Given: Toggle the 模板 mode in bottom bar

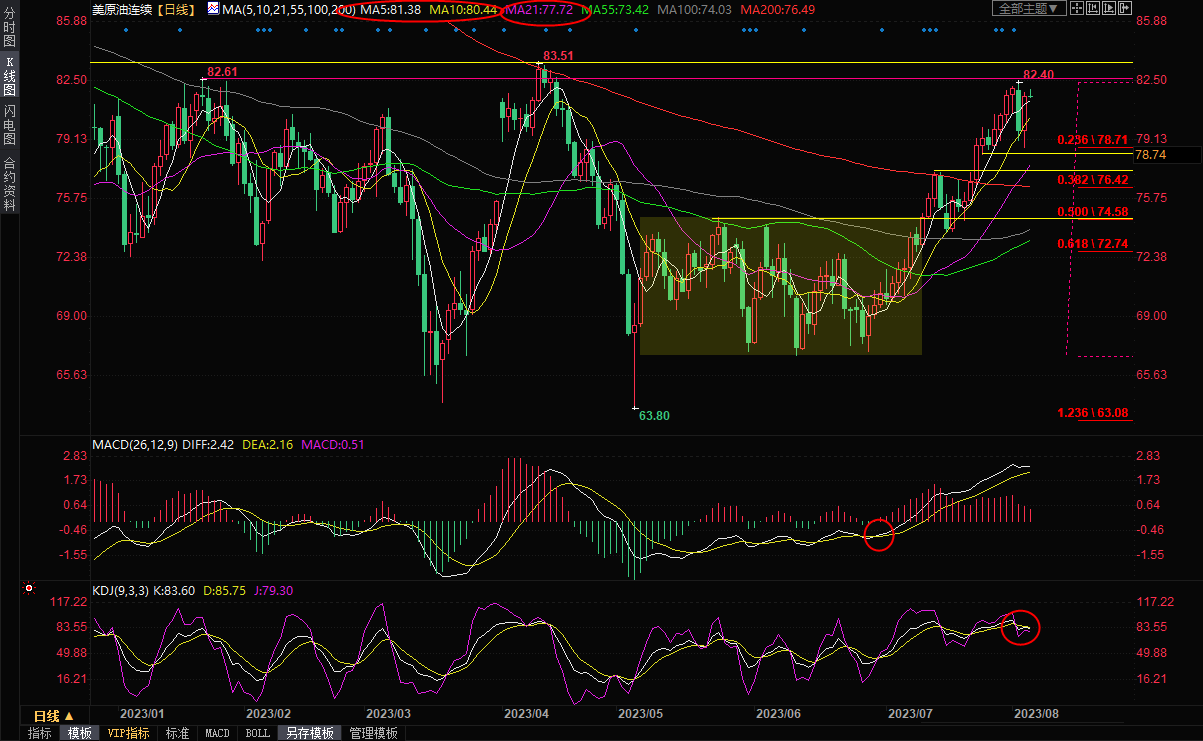Looking at the screenshot, I should (x=80, y=733).
